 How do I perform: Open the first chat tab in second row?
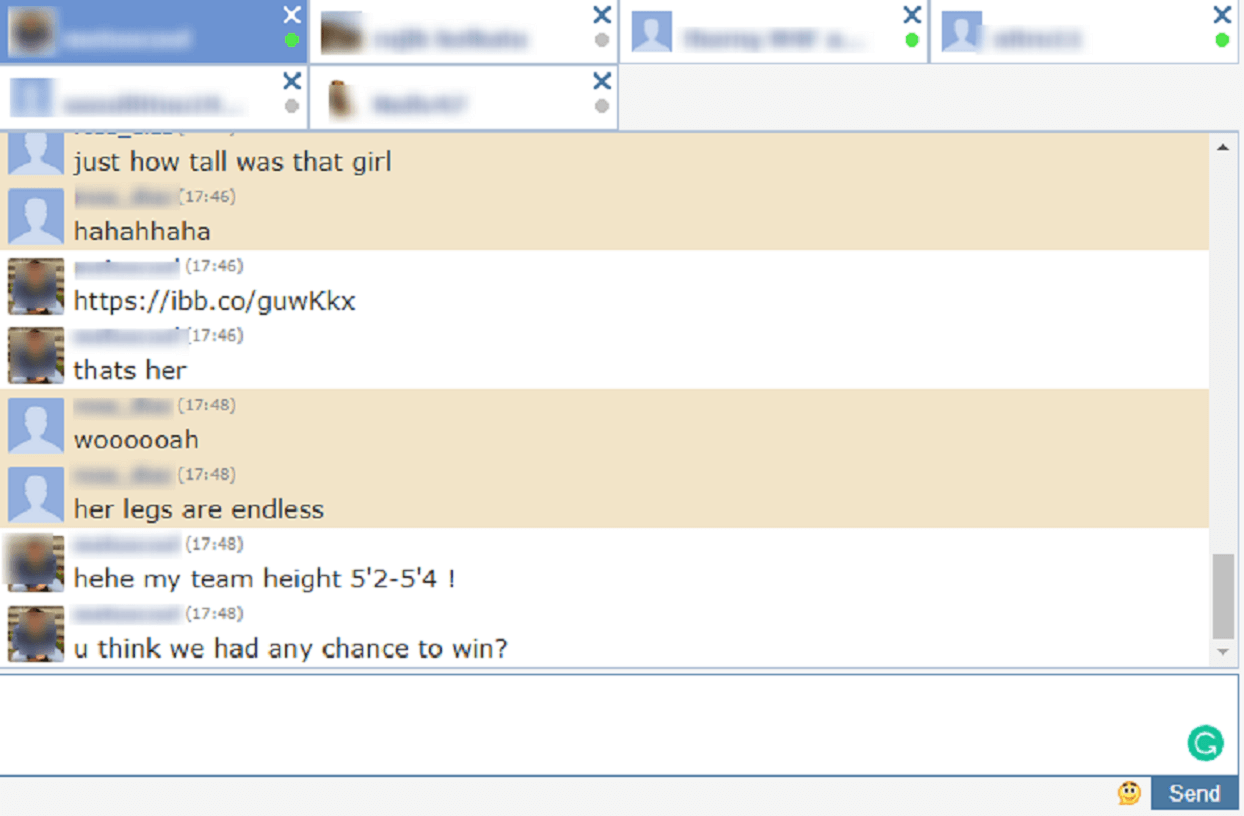click(x=154, y=98)
